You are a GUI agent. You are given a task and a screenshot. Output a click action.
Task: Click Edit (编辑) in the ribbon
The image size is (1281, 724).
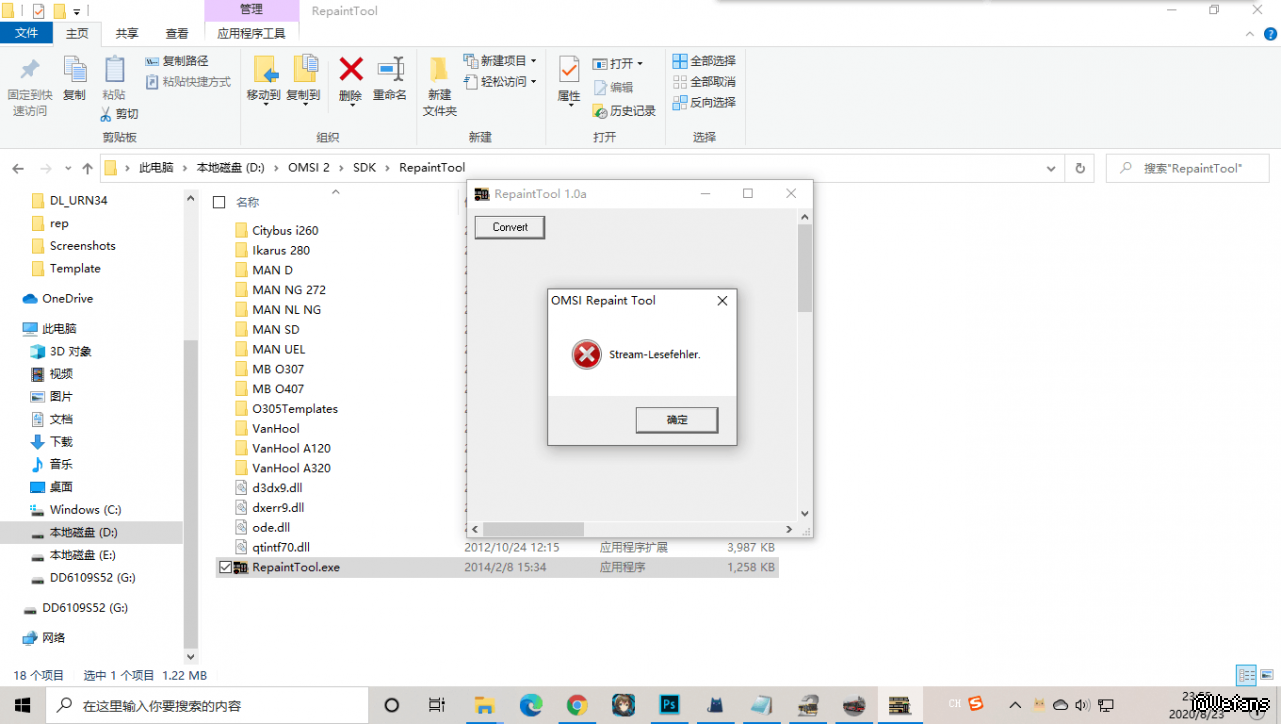tap(613, 88)
